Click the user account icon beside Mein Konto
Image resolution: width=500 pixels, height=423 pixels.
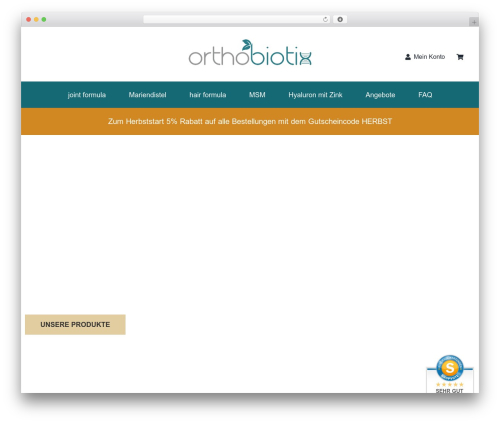click(x=408, y=57)
